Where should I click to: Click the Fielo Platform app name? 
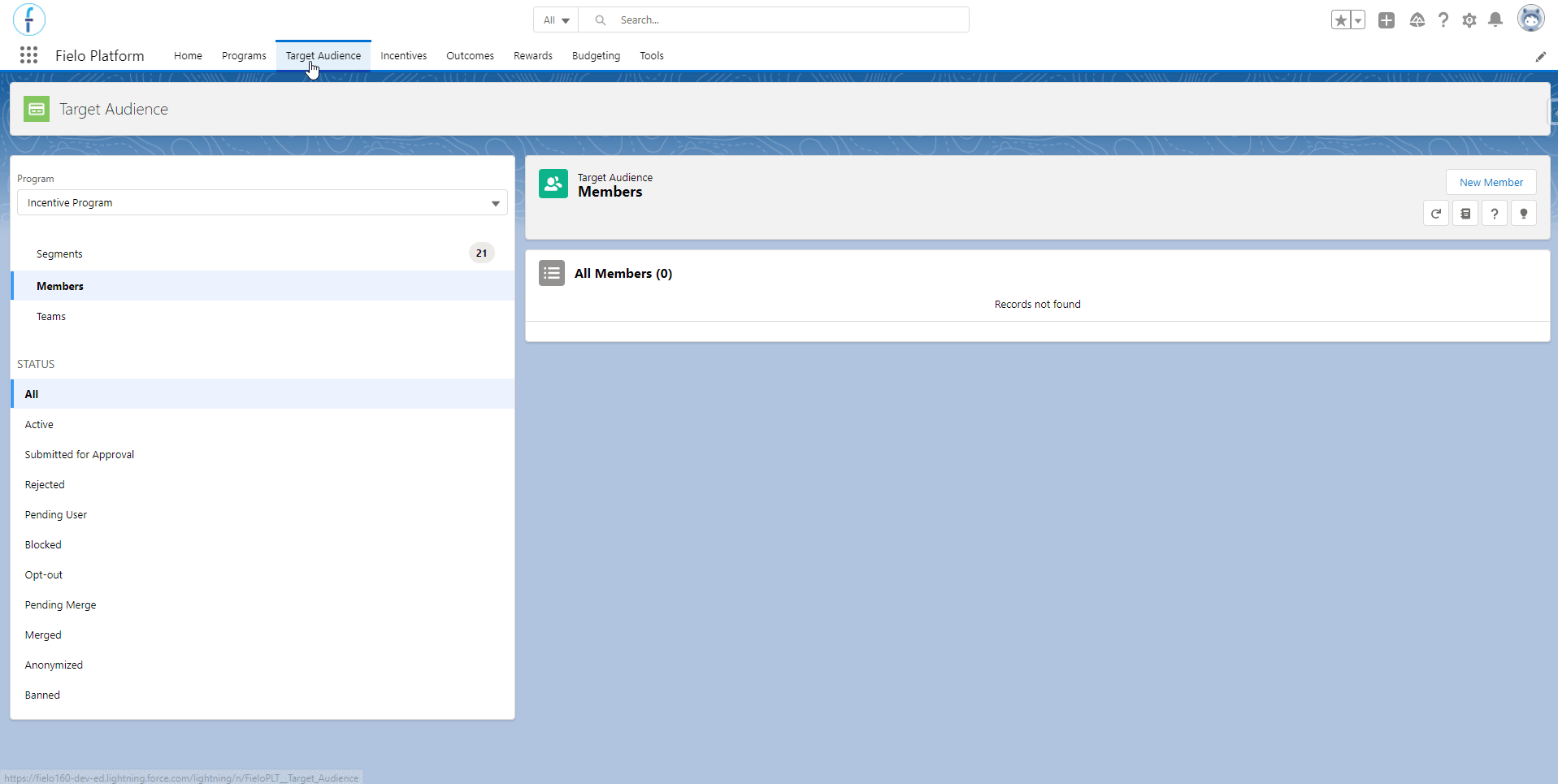pyautogui.click(x=100, y=56)
